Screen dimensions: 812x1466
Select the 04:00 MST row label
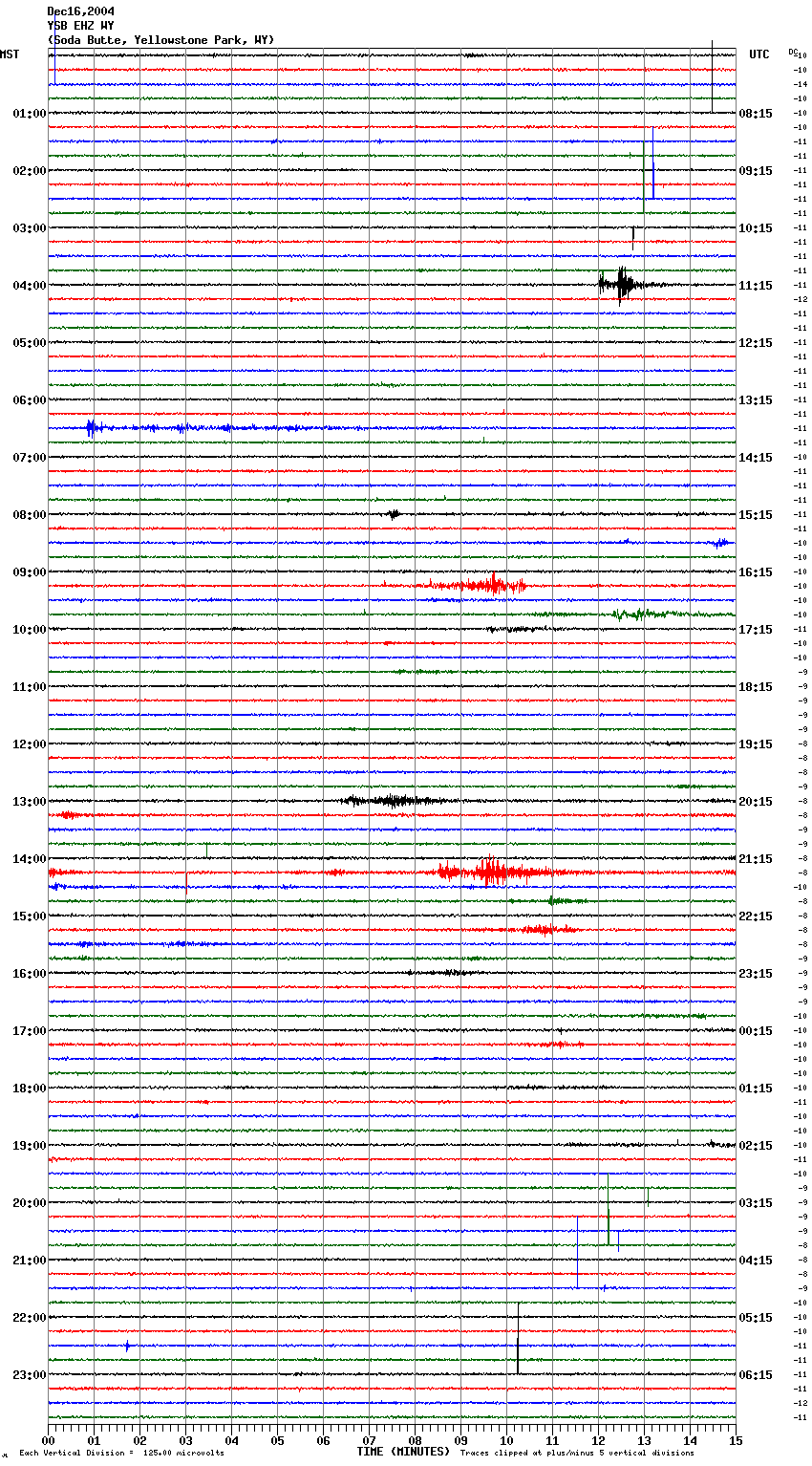point(30,286)
